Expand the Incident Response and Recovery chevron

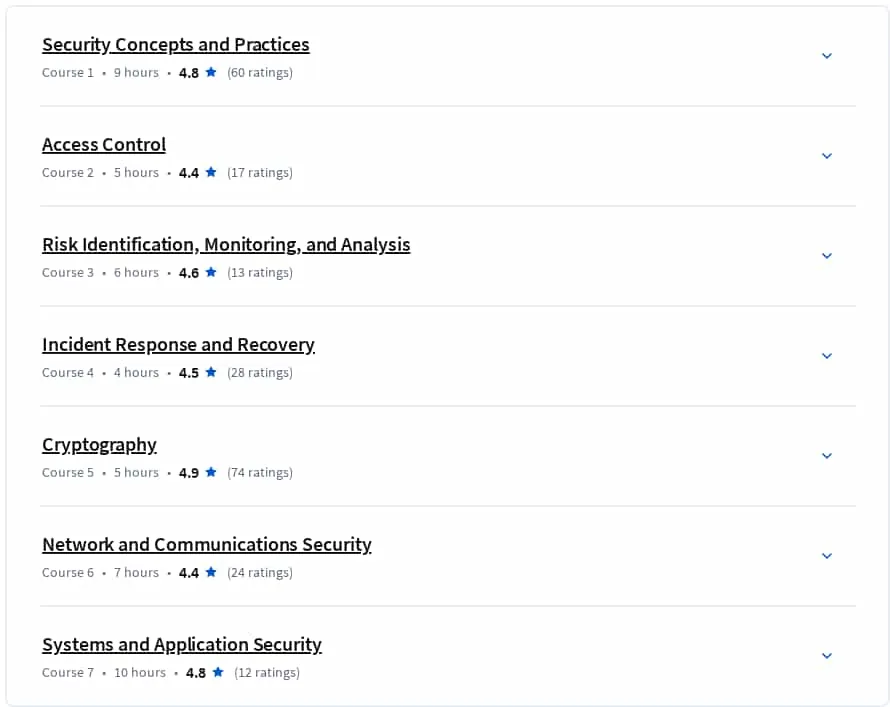[x=826, y=356]
